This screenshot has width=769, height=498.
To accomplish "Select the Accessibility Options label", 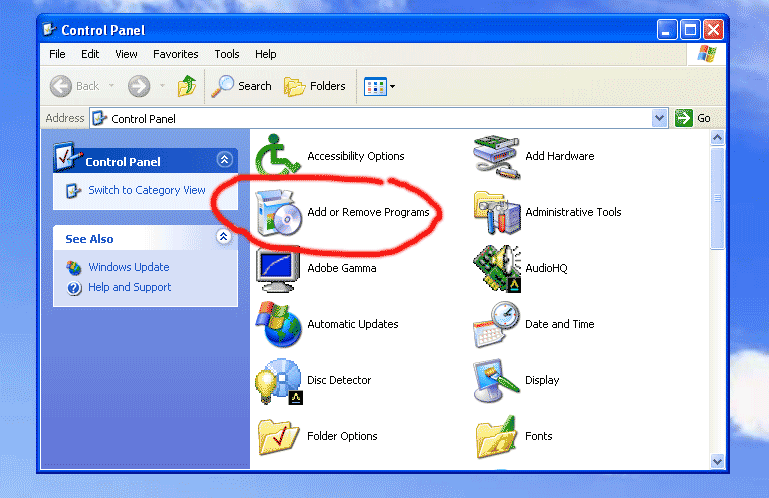I will click(x=356, y=156).
